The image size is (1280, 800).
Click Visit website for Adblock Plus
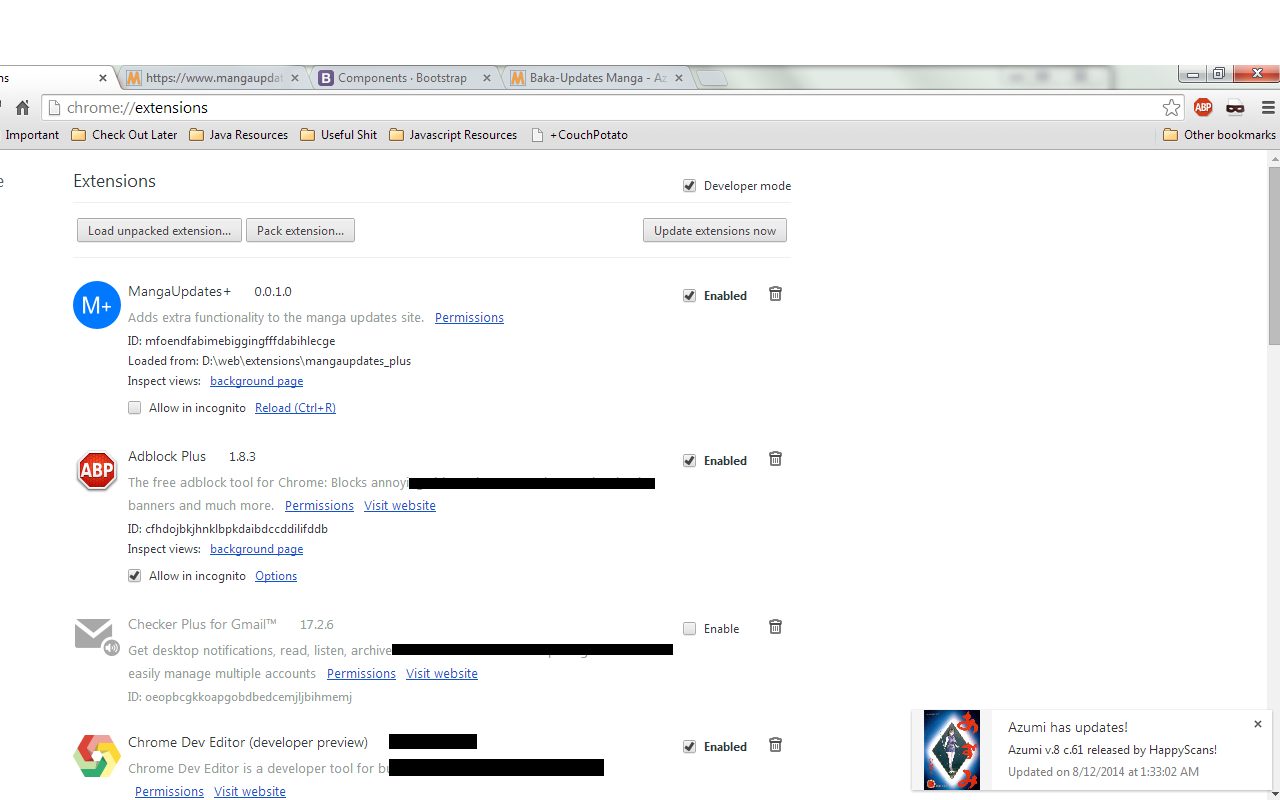click(x=400, y=506)
